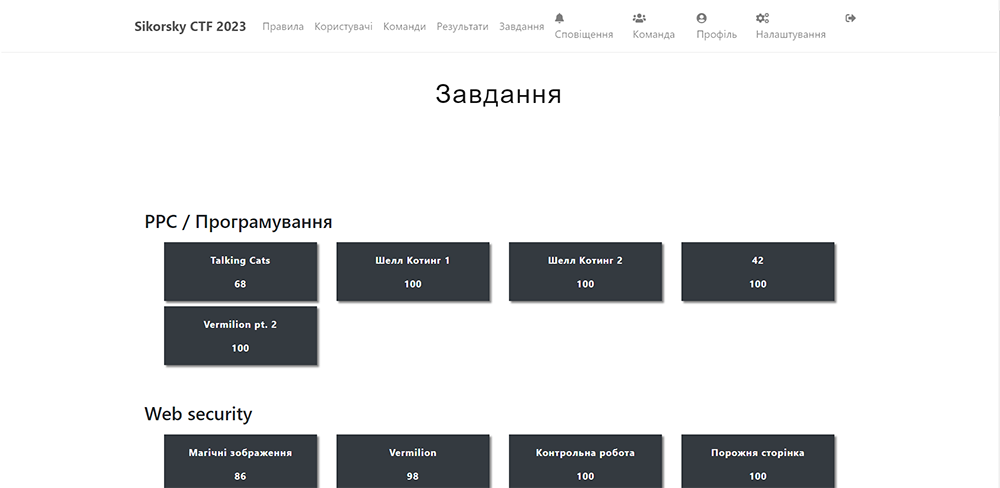Open the Порожня сторінка challenge
1000x488 pixels.
coord(758,462)
